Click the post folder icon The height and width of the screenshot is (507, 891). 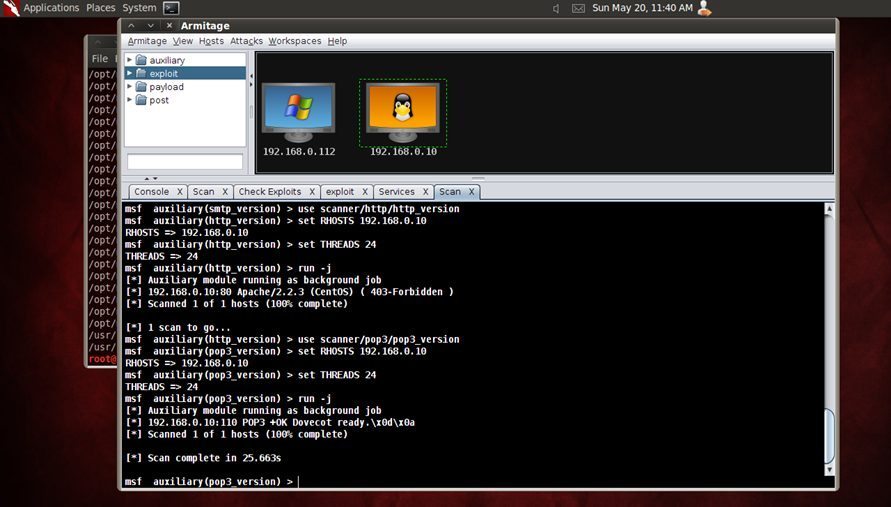pyautogui.click(x=141, y=100)
